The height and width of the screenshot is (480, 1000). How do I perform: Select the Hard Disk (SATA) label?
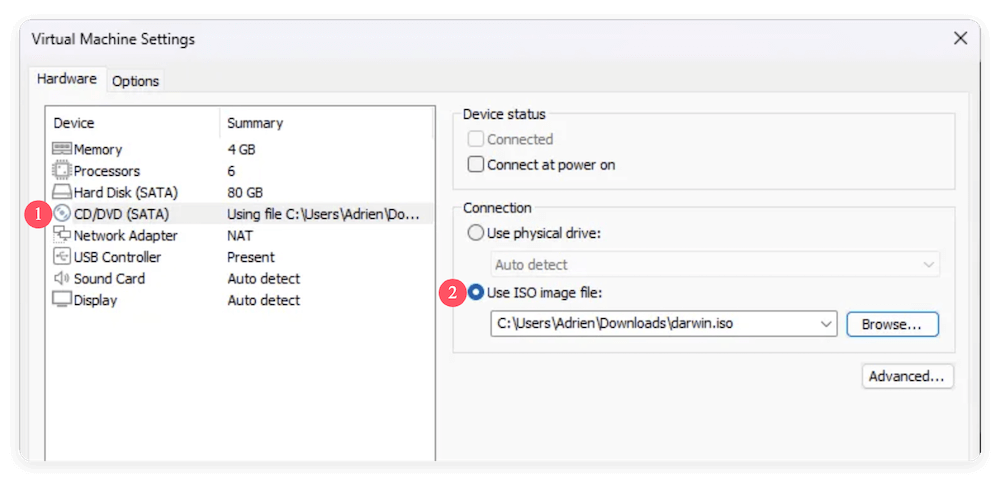click(x=126, y=193)
